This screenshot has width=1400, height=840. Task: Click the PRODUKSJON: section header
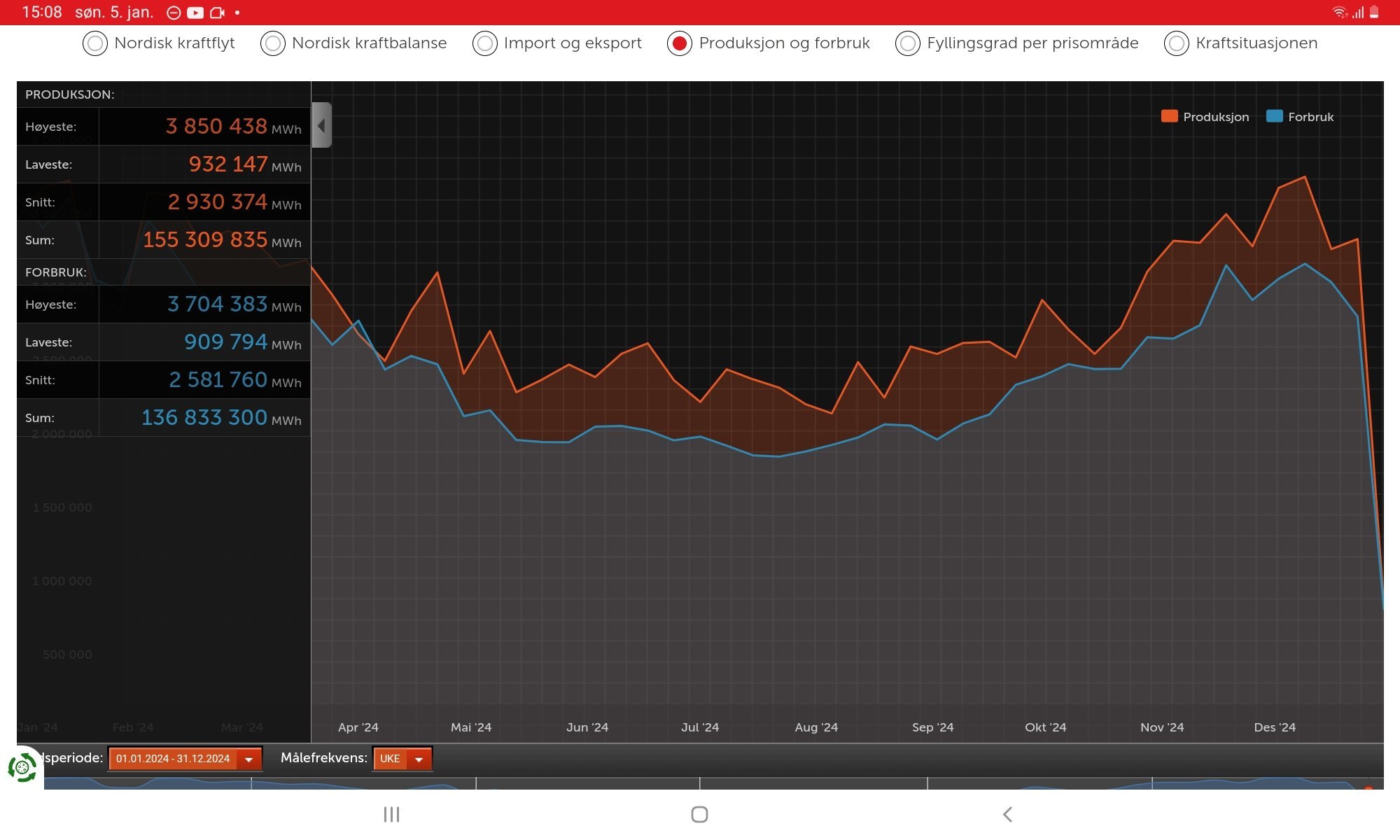70,94
